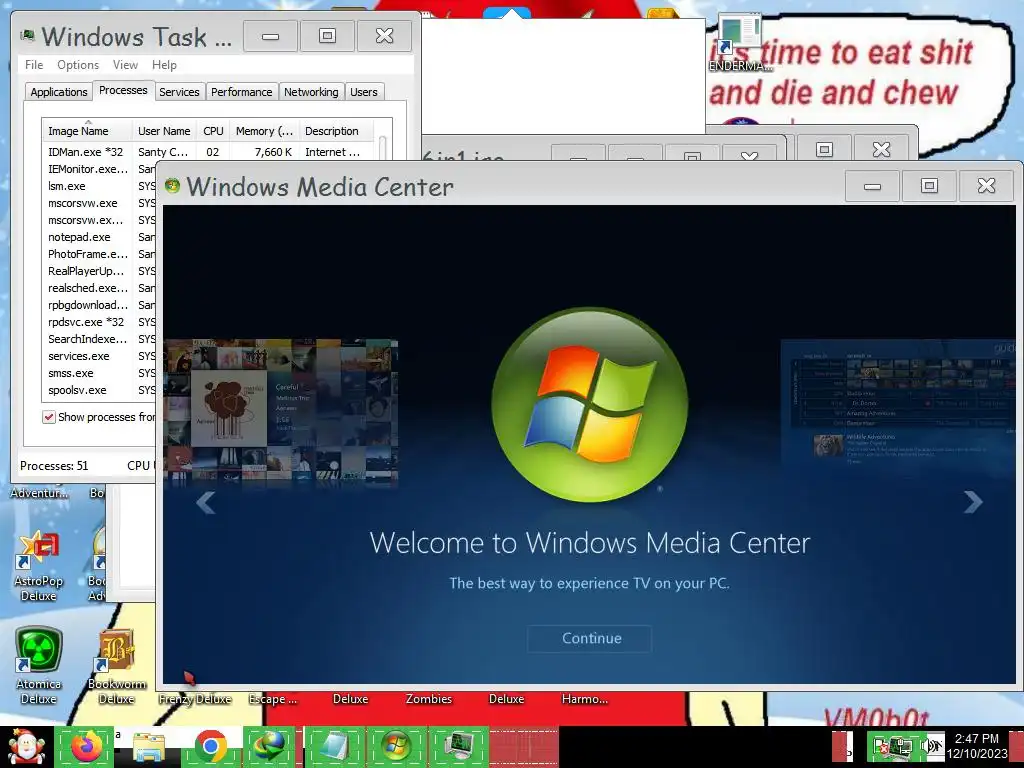Open Task Manager taskbar button

458,746
